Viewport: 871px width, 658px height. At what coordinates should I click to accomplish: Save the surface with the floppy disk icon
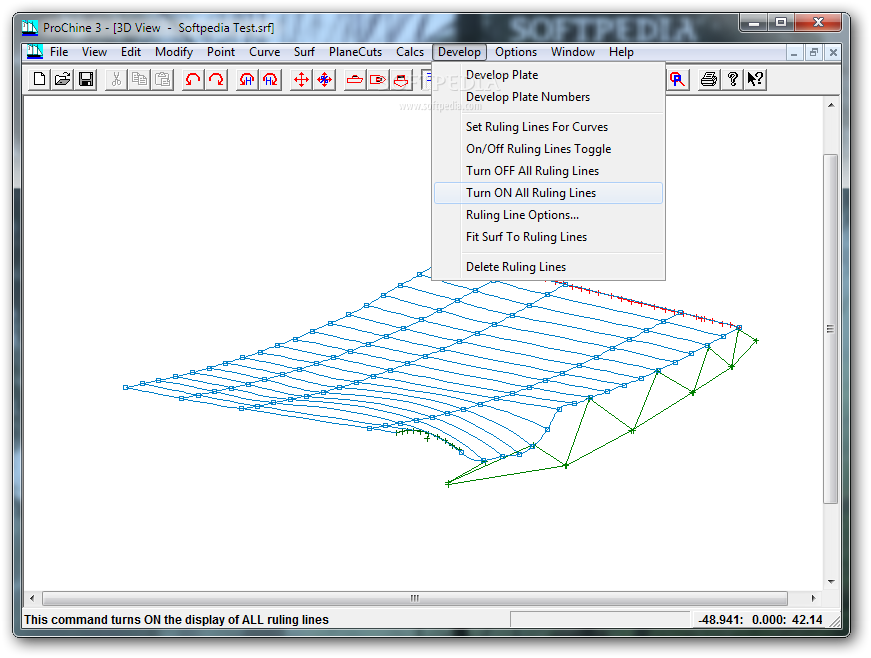(x=86, y=79)
